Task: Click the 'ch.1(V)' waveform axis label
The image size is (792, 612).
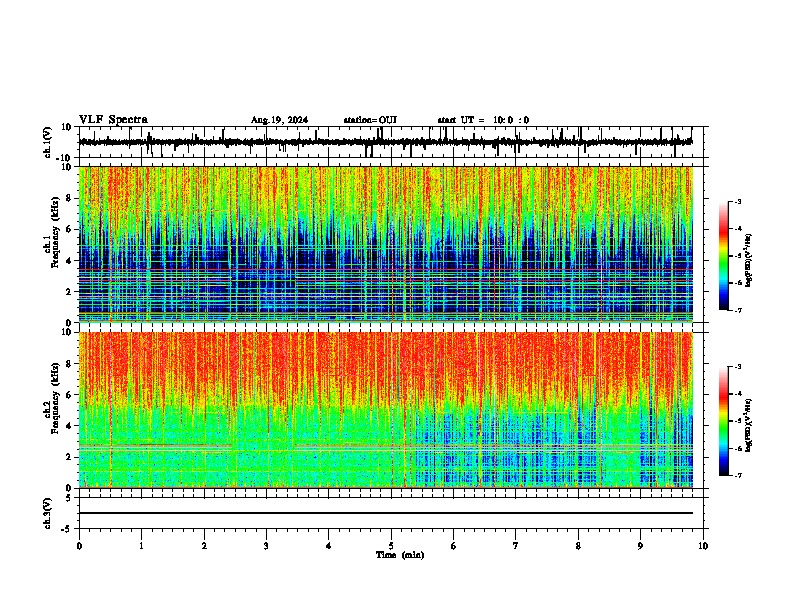Action: (x=48, y=142)
